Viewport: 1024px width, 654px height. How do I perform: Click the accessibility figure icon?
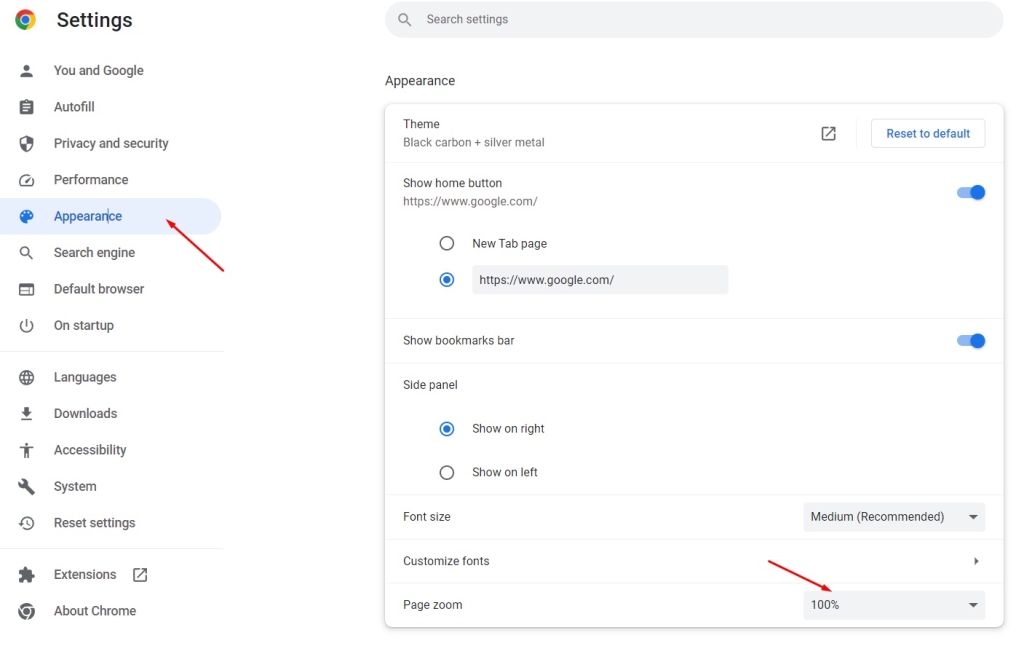coord(26,450)
